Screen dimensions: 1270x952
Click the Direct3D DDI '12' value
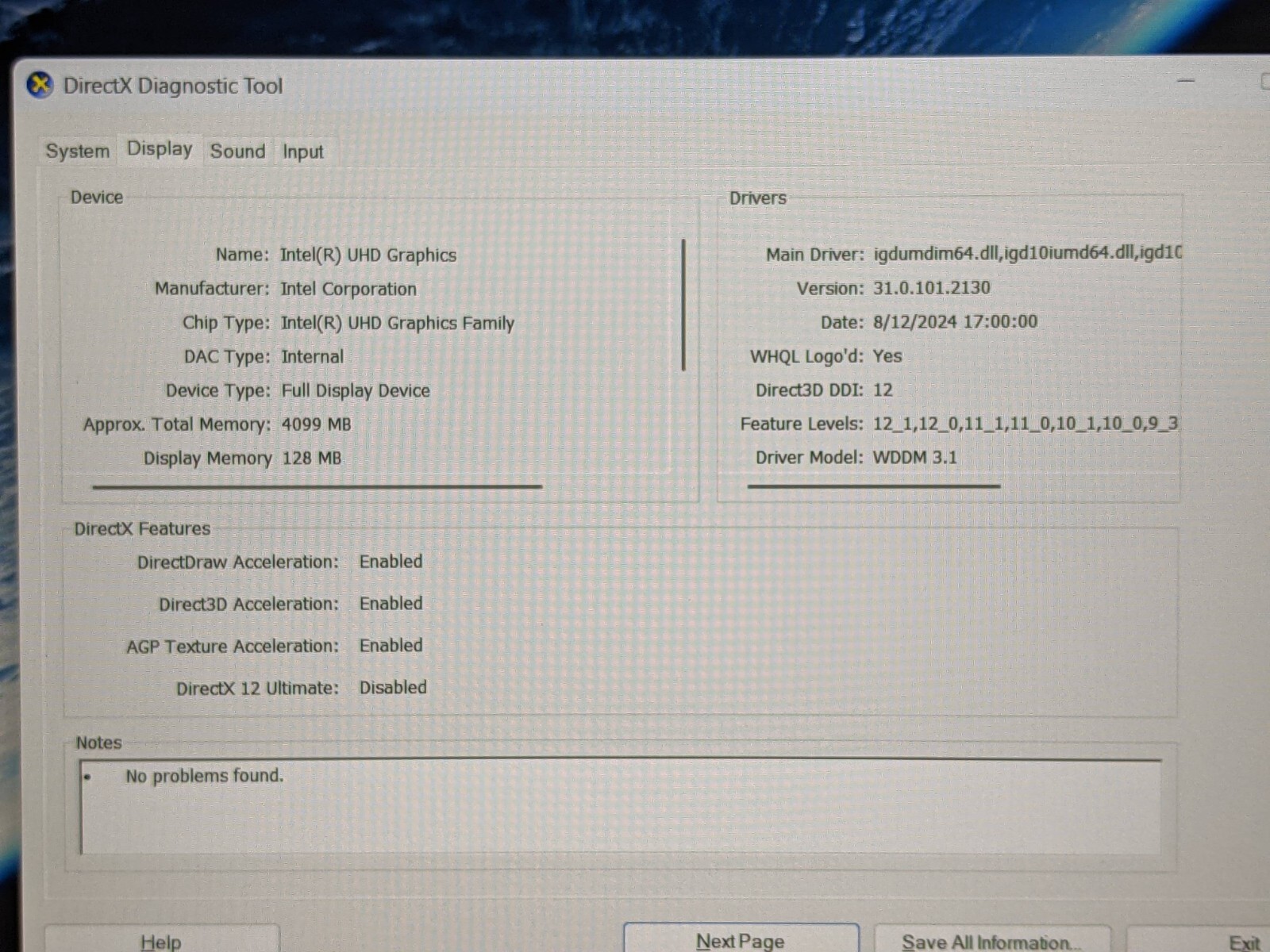click(883, 390)
